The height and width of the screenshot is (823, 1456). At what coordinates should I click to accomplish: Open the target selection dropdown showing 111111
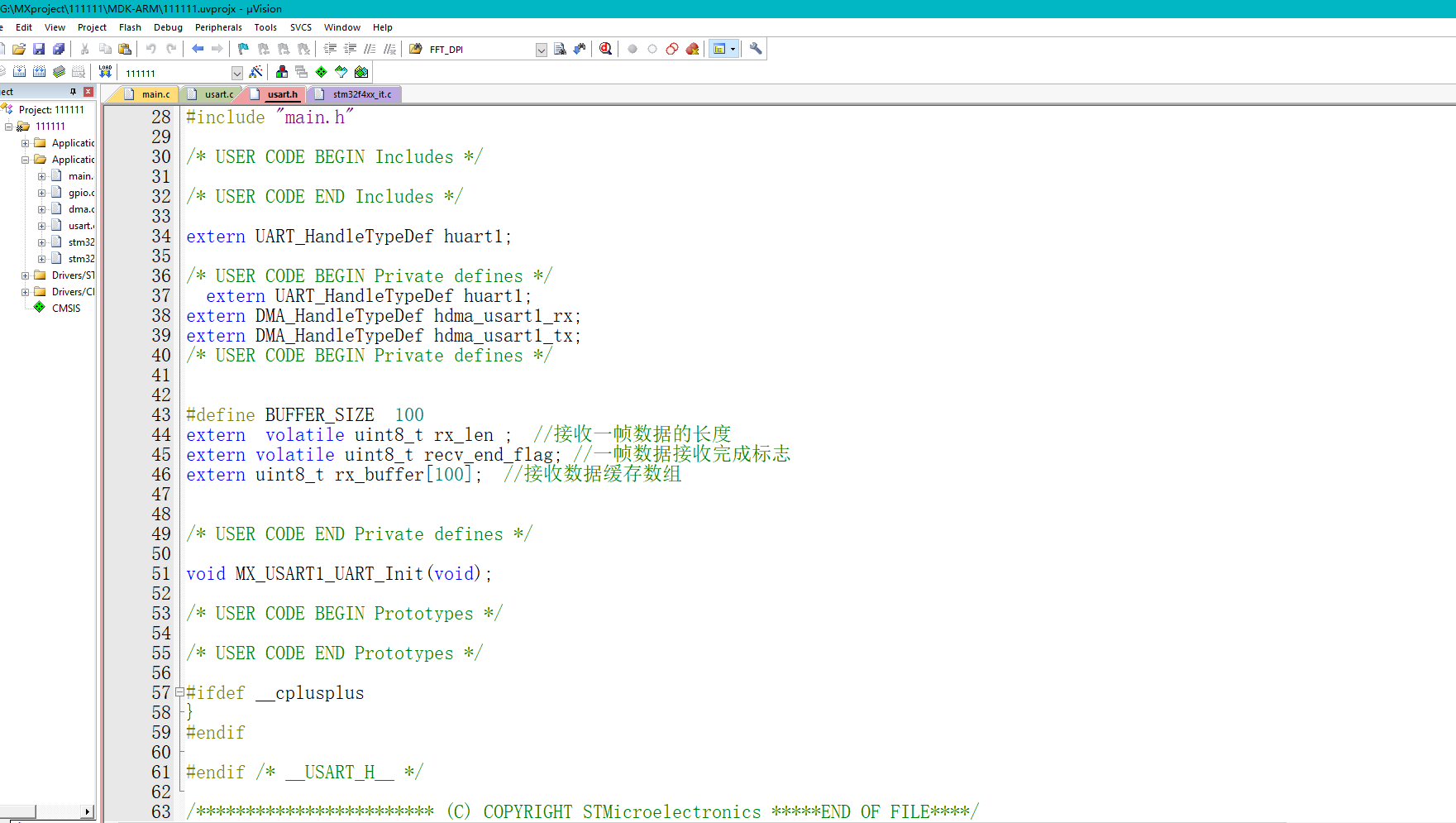point(237,73)
